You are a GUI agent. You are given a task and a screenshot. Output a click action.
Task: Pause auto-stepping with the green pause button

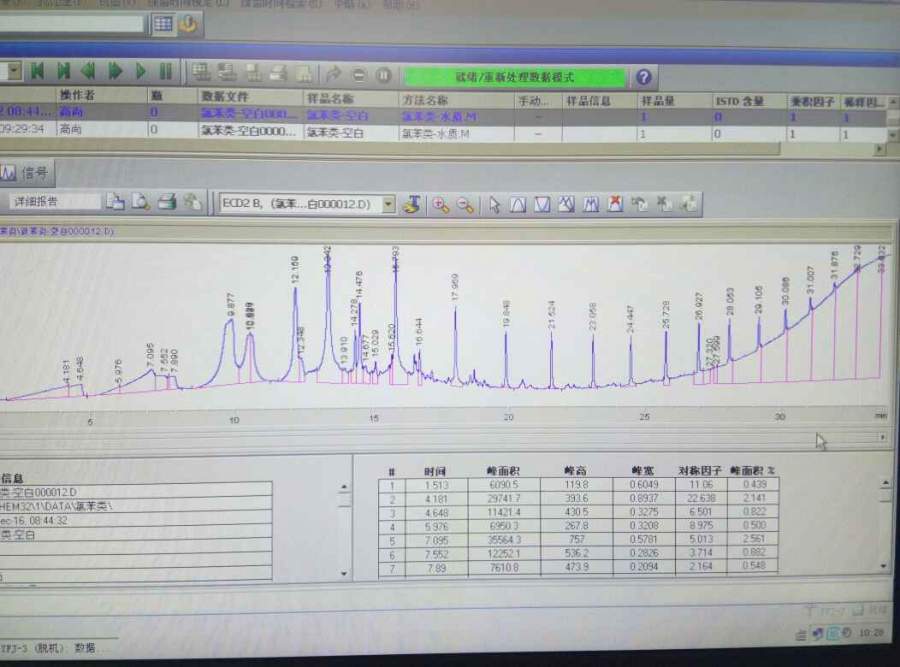[x=165, y=72]
